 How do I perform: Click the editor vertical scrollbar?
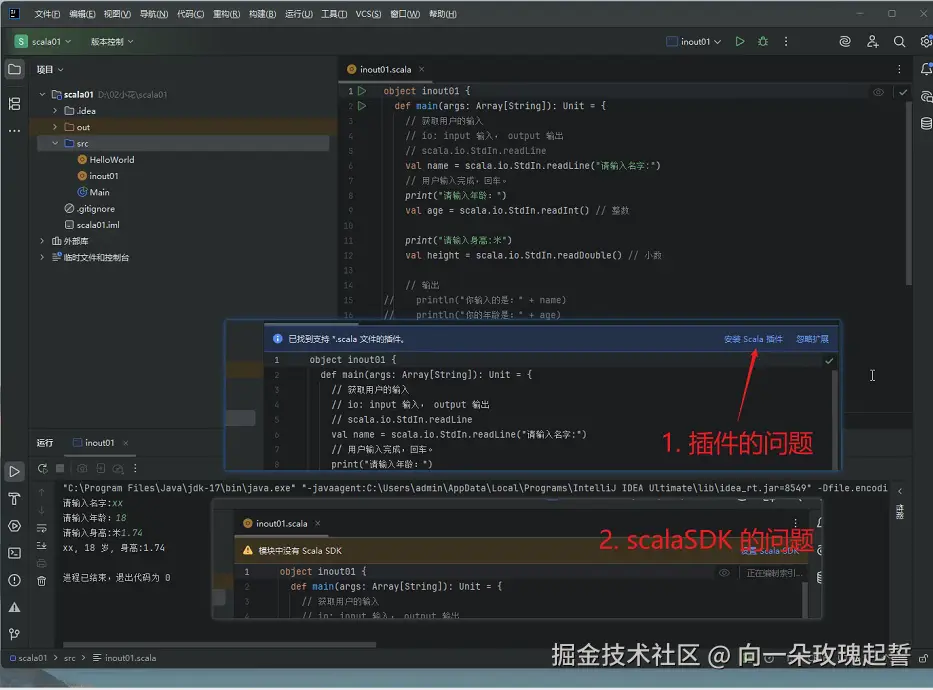[x=909, y=193]
